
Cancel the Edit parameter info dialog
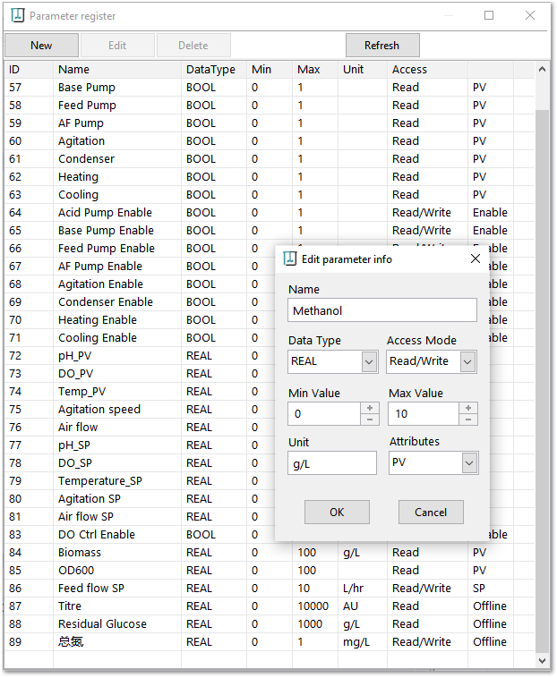click(431, 512)
